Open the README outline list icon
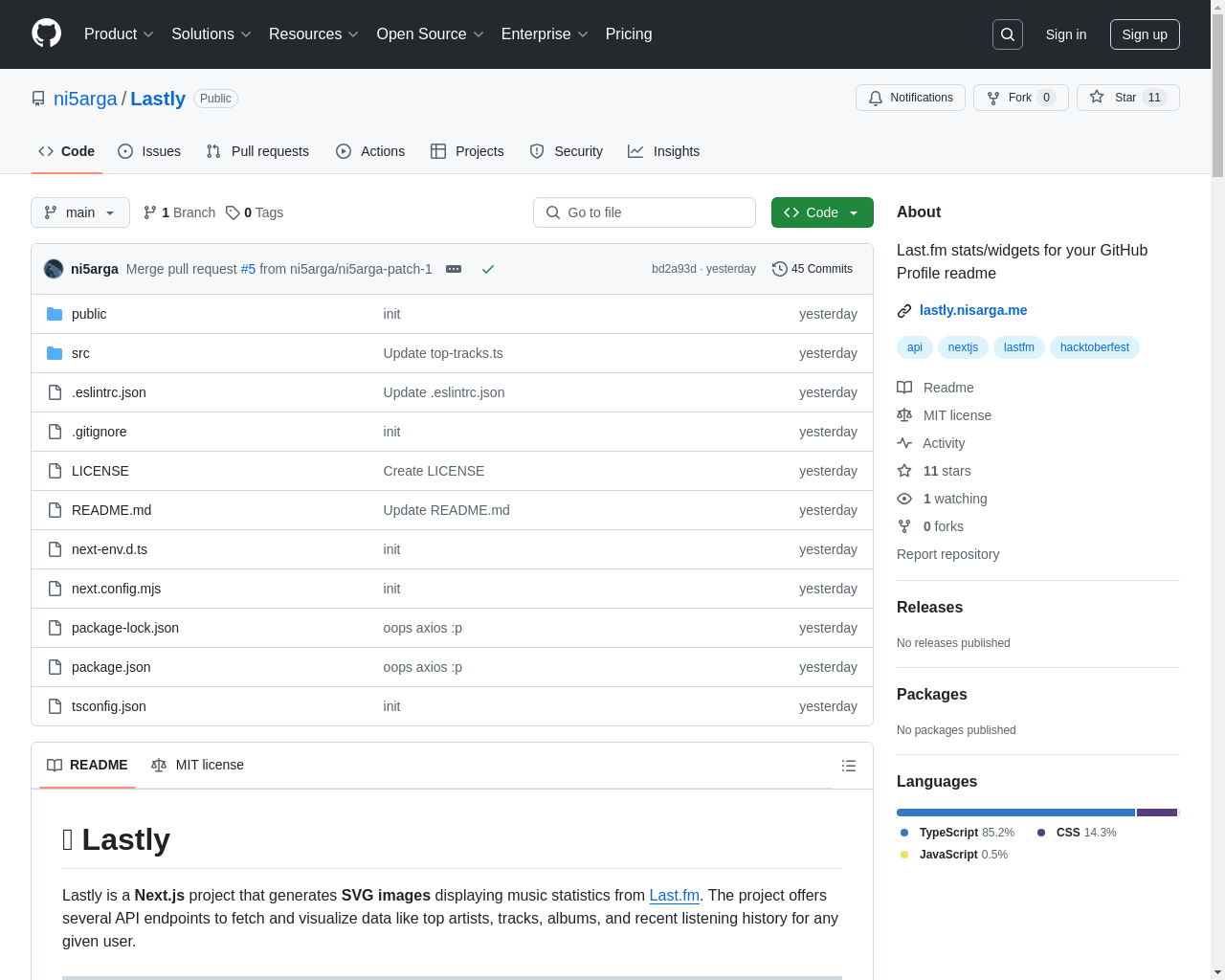1225x980 pixels. click(x=849, y=766)
